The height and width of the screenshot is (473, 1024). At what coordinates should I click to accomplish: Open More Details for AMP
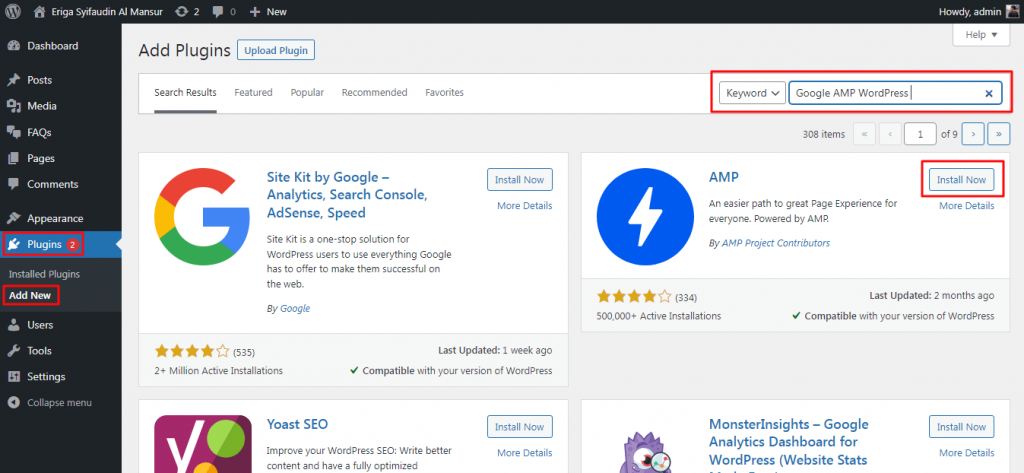click(967, 206)
